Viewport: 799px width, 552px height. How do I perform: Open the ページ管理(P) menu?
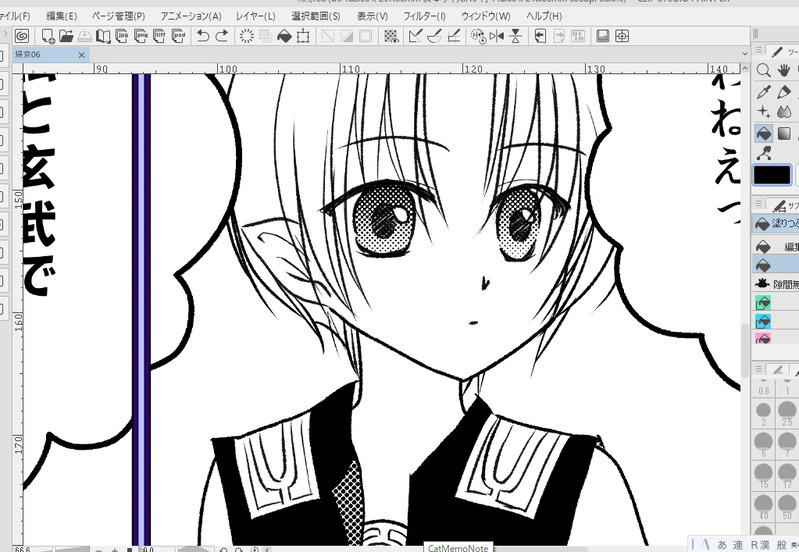[x=118, y=16]
